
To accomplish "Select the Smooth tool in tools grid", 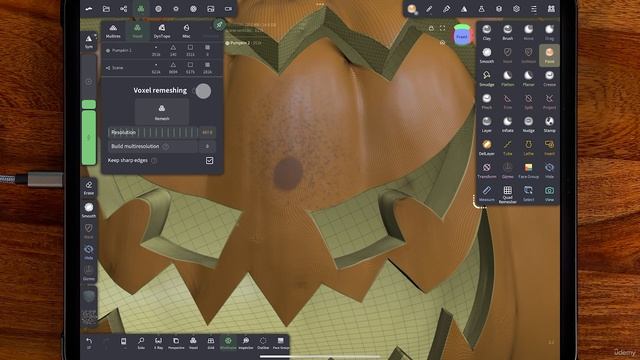I will [487, 55].
